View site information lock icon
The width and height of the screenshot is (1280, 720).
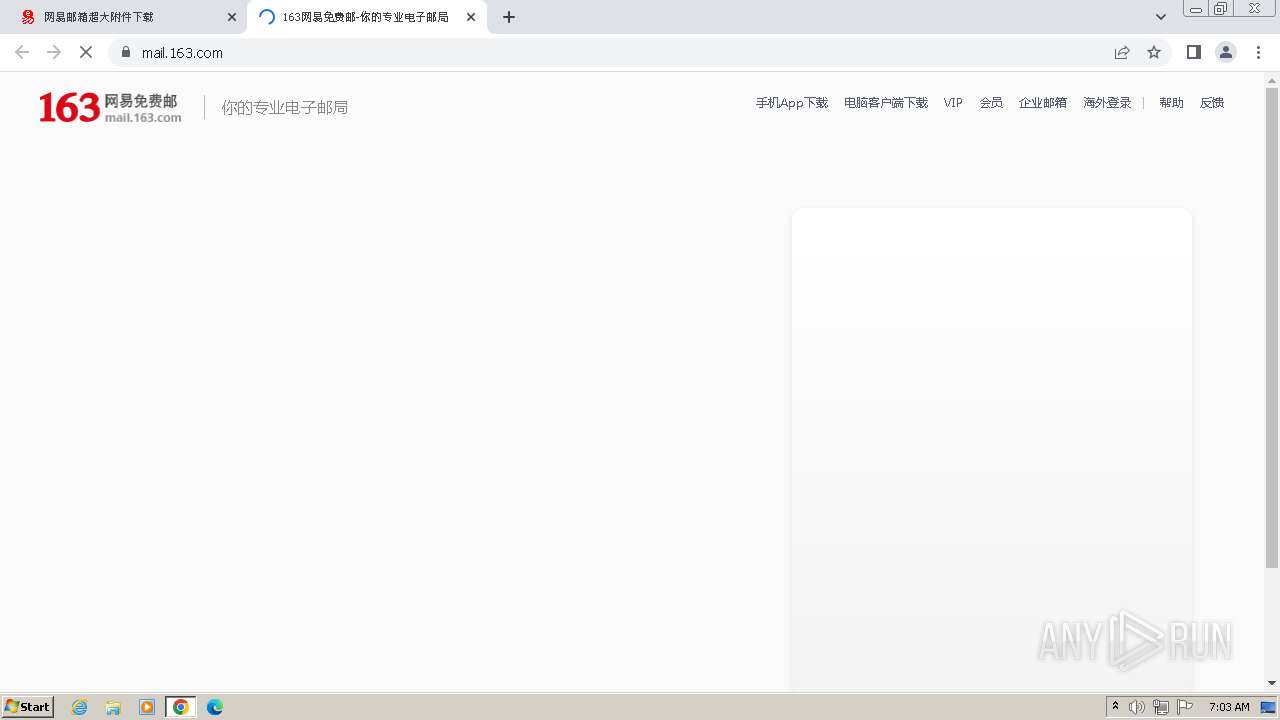126,52
